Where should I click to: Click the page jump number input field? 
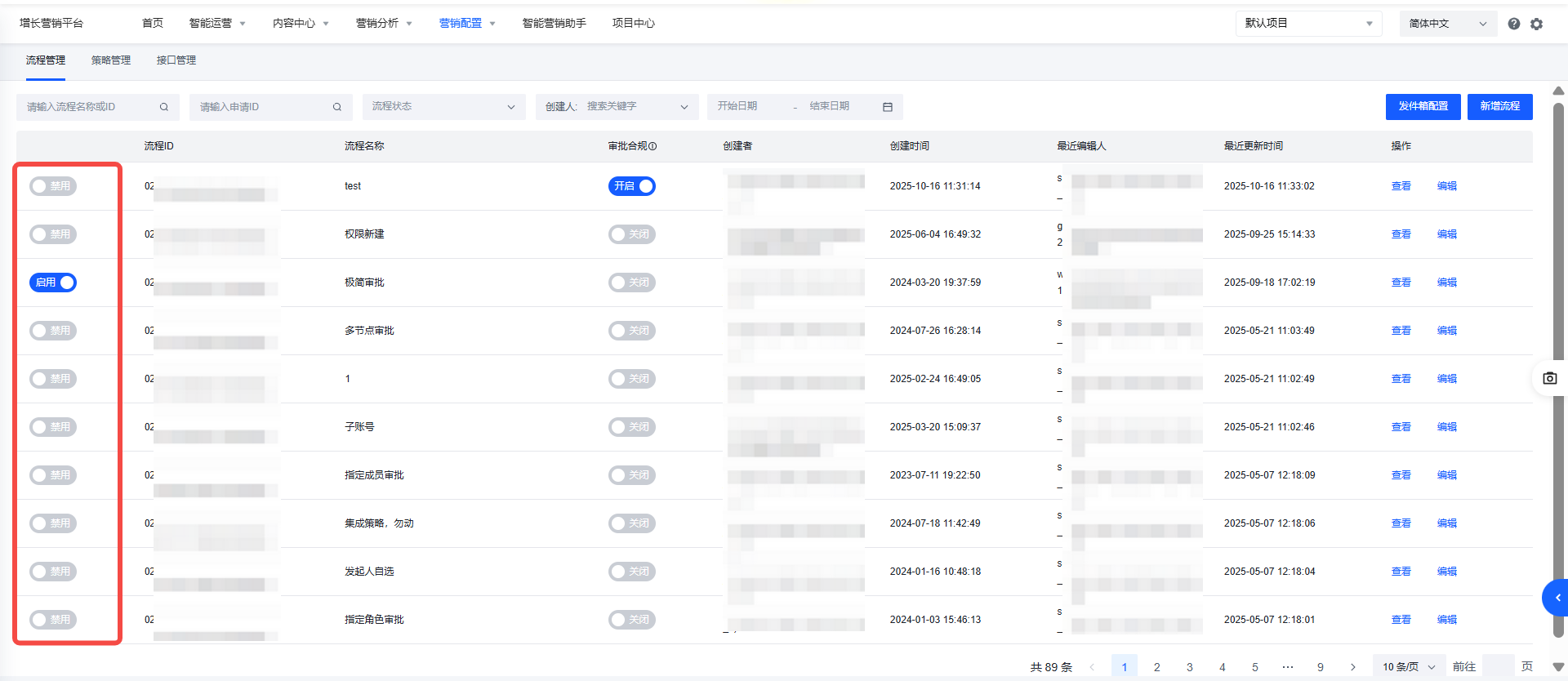click(x=1498, y=667)
